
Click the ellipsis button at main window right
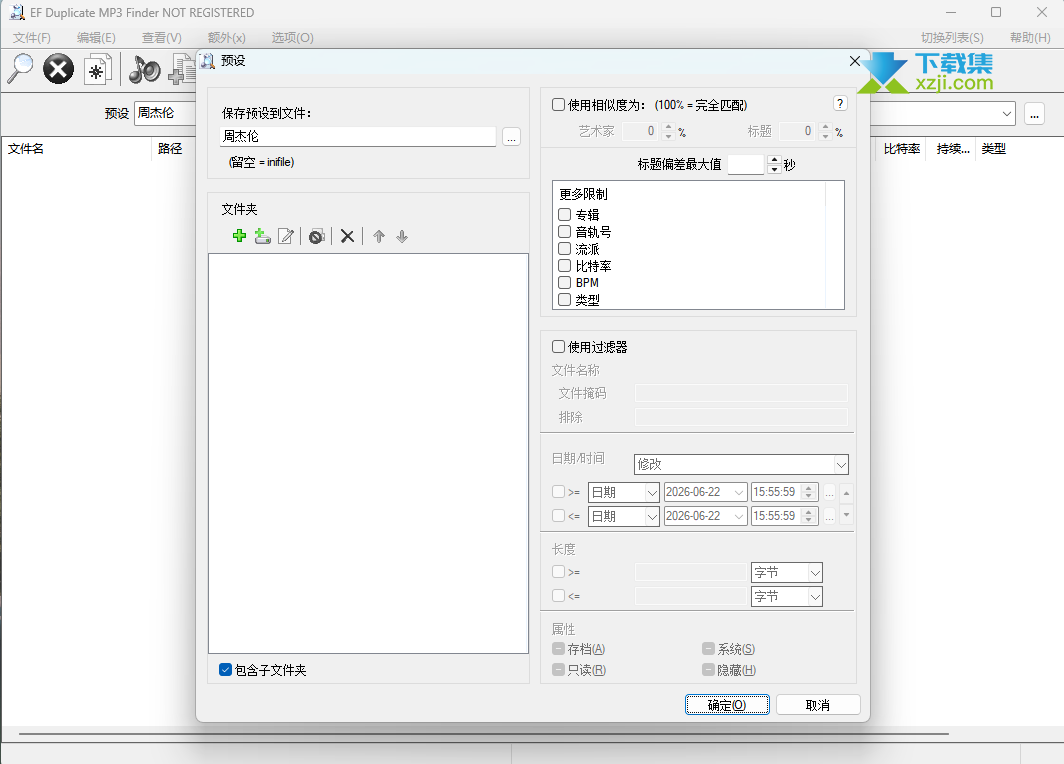tap(1034, 114)
